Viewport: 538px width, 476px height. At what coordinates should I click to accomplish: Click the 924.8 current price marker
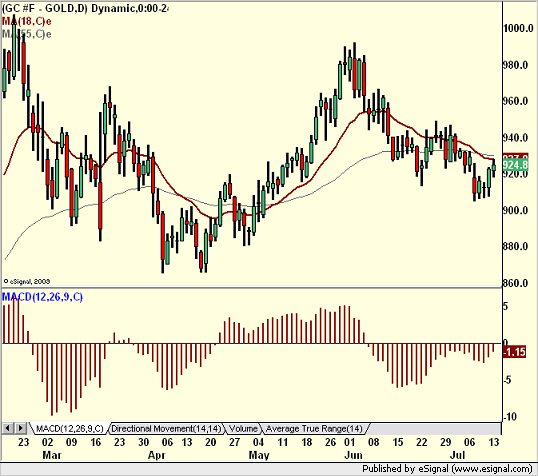(515, 165)
